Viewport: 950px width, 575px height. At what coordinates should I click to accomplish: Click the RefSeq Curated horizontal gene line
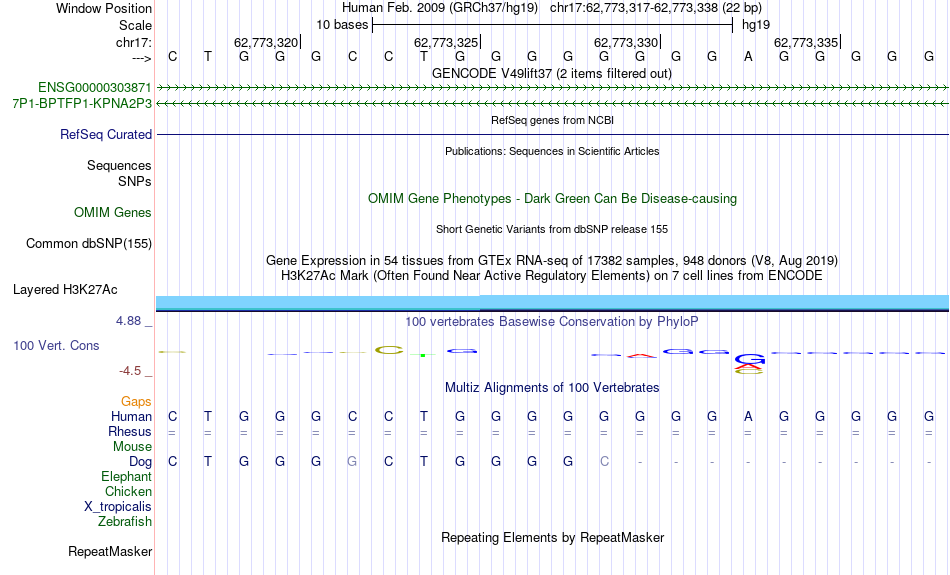tap(552, 135)
